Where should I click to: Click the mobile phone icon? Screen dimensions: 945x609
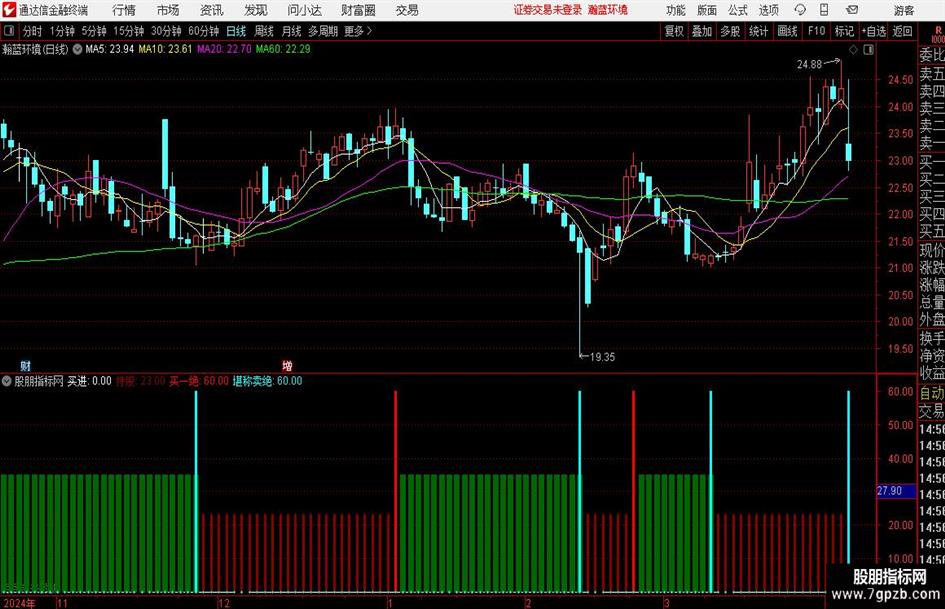coord(824,10)
